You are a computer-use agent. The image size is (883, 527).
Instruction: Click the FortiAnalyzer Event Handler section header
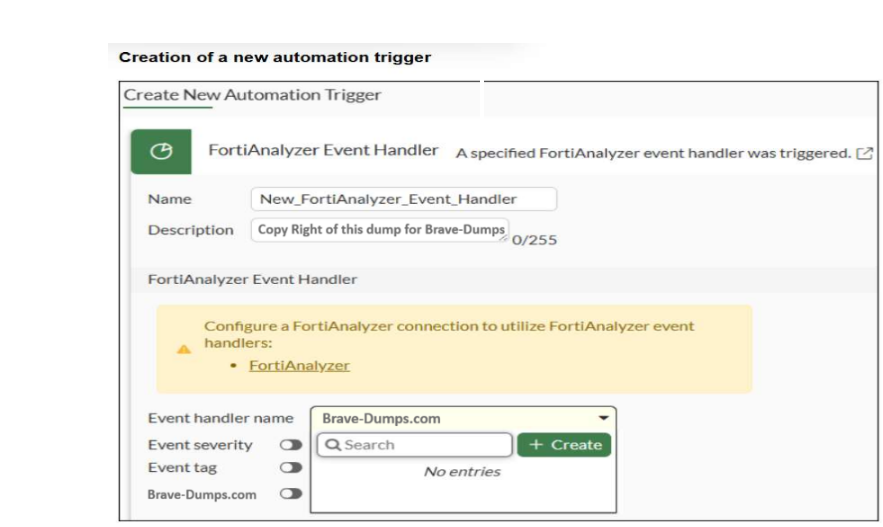click(x=252, y=279)
